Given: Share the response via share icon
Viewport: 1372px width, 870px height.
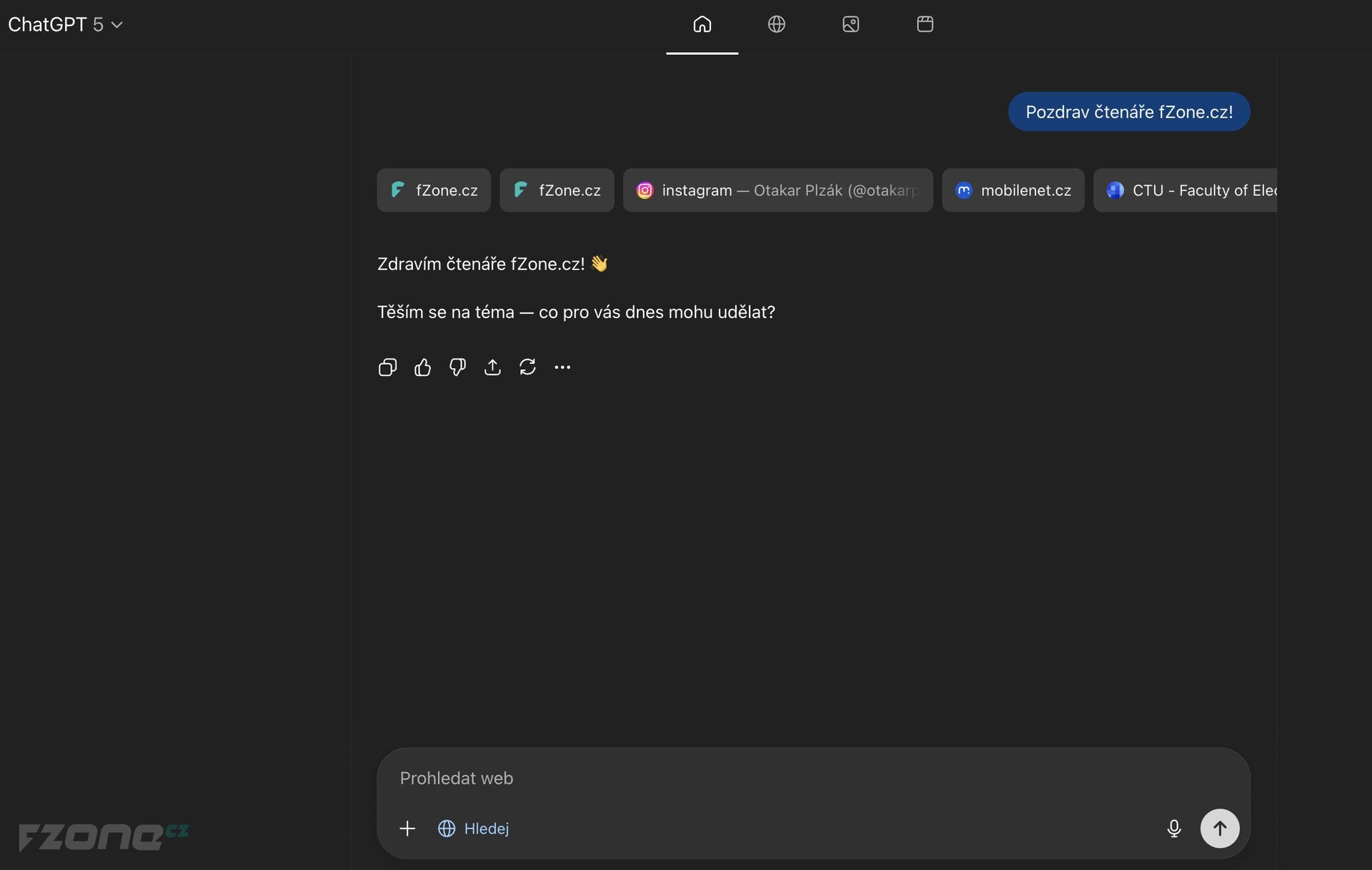Looking at the screenshot, I should coord(492,367).
